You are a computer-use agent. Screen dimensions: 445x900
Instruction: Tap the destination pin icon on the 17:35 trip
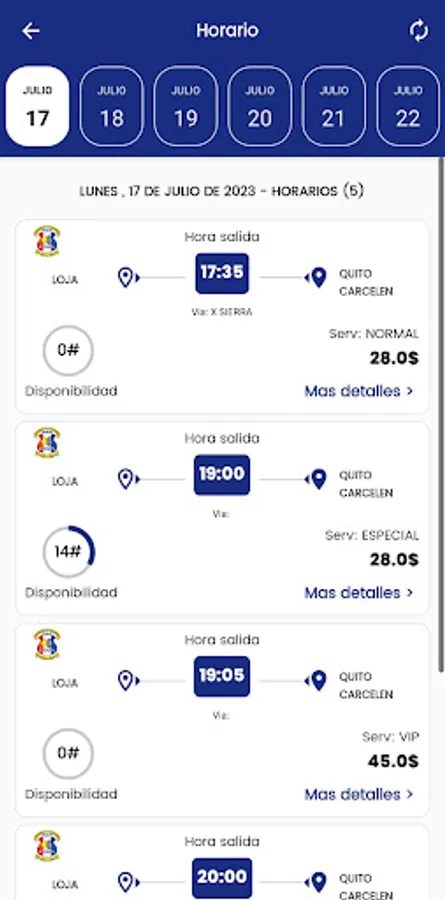point(316,278)
